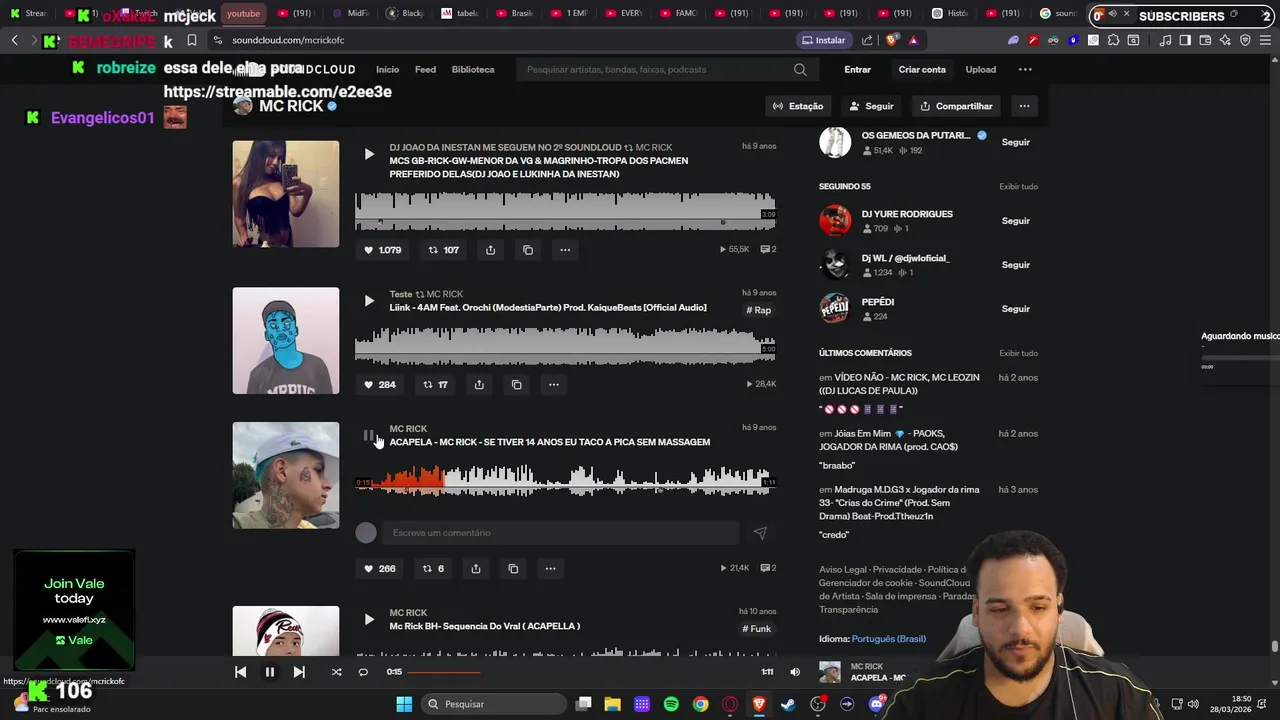Open Steam from the Windows taskbar

[x=788, y=704]
